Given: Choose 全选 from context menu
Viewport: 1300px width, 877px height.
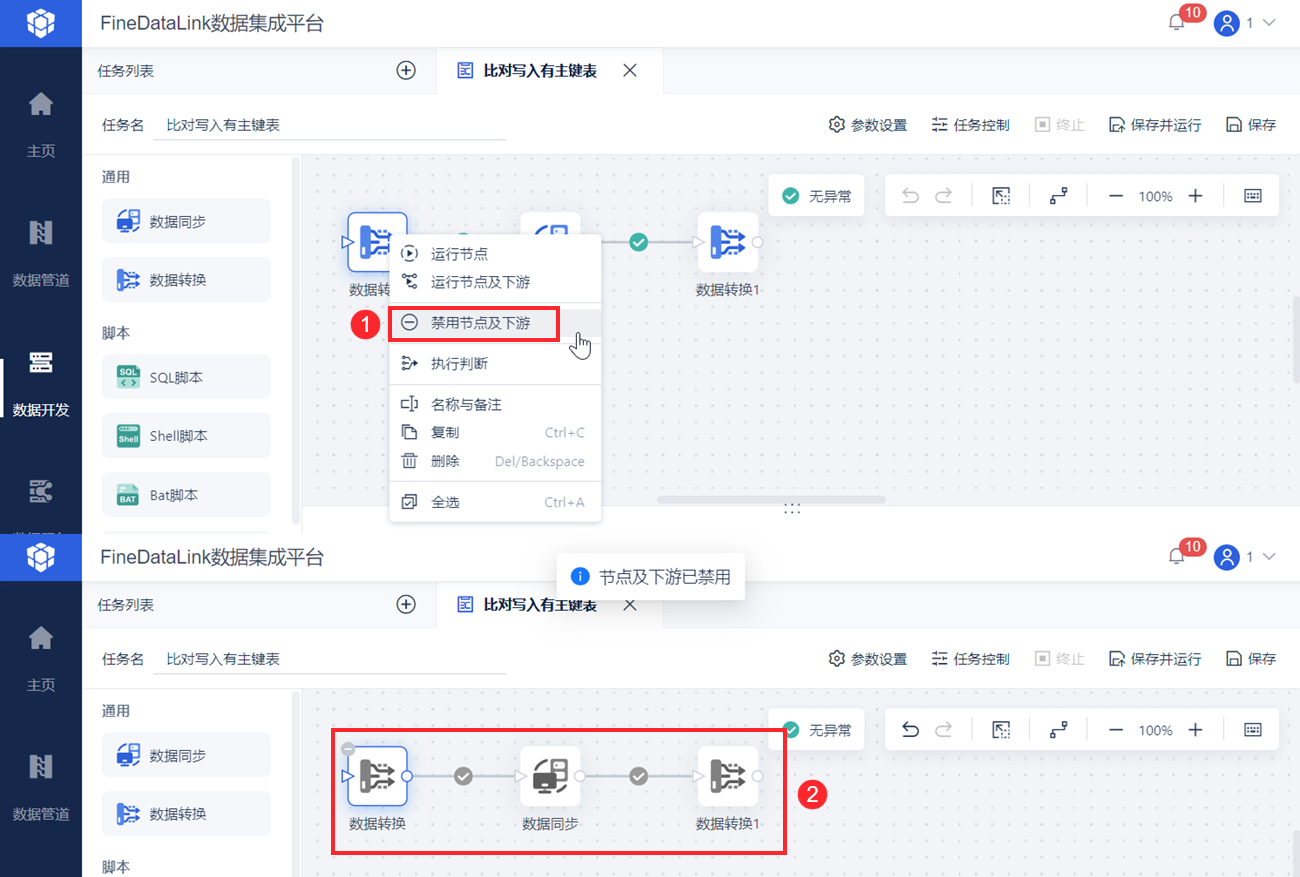Looking at the screenshot, I should pyautogui.click(x=495, y=502).
